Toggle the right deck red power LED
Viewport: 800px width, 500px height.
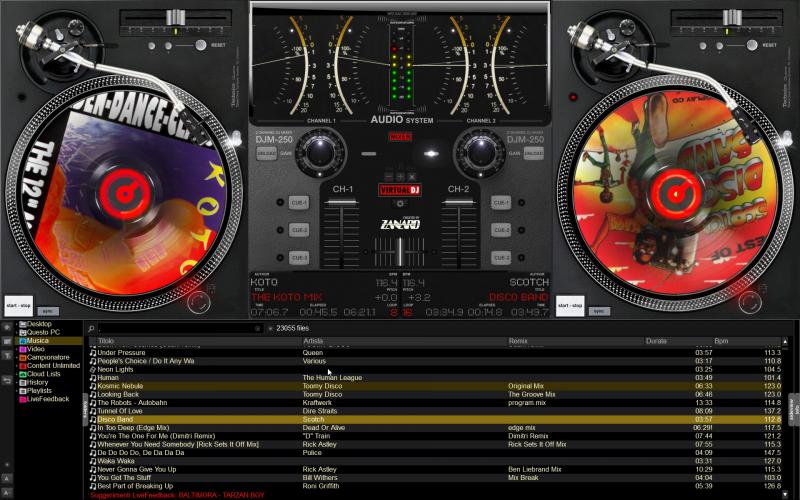(x=573, y=97)
